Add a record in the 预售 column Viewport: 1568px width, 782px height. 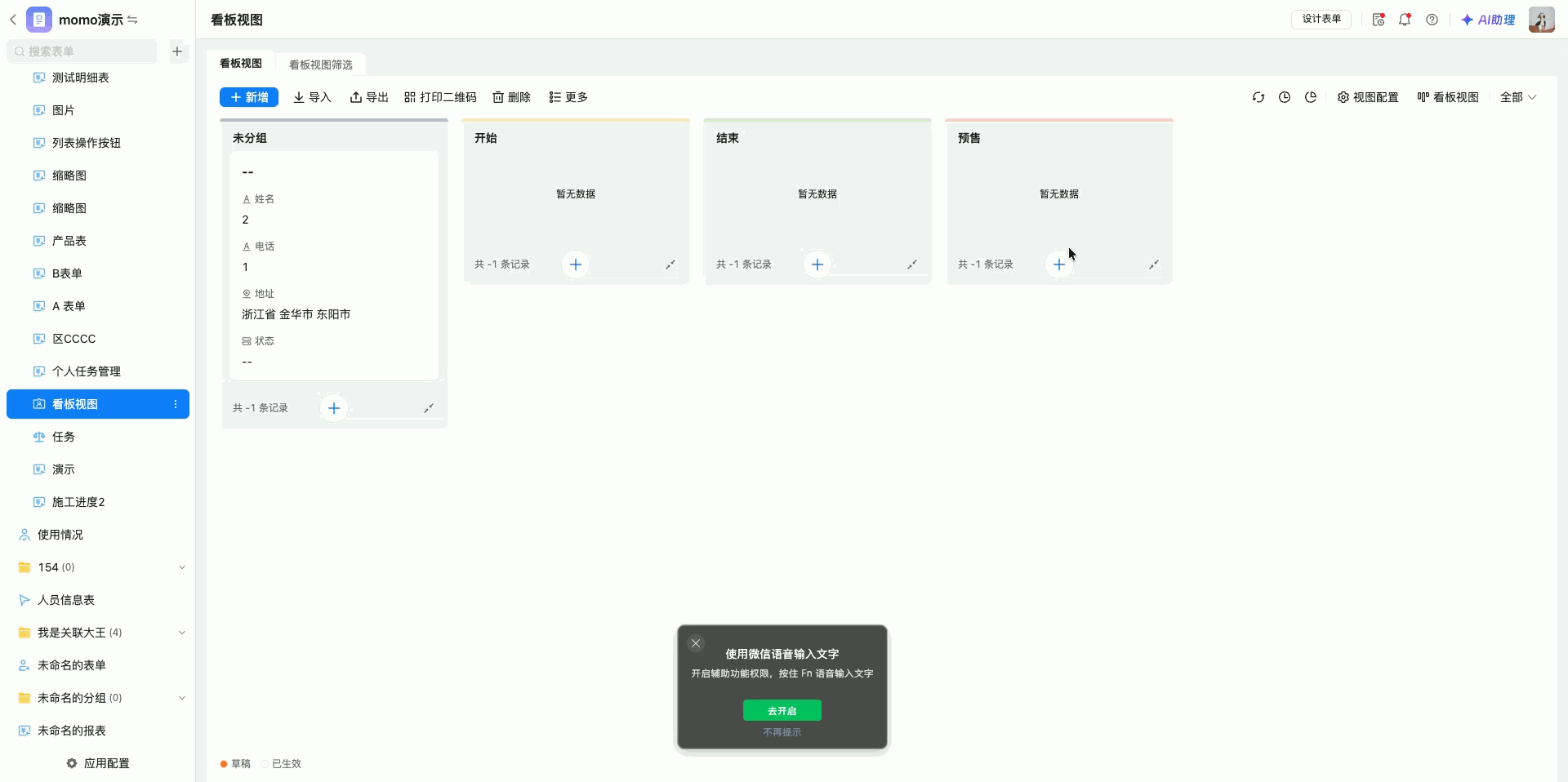tap(1059, 264)
